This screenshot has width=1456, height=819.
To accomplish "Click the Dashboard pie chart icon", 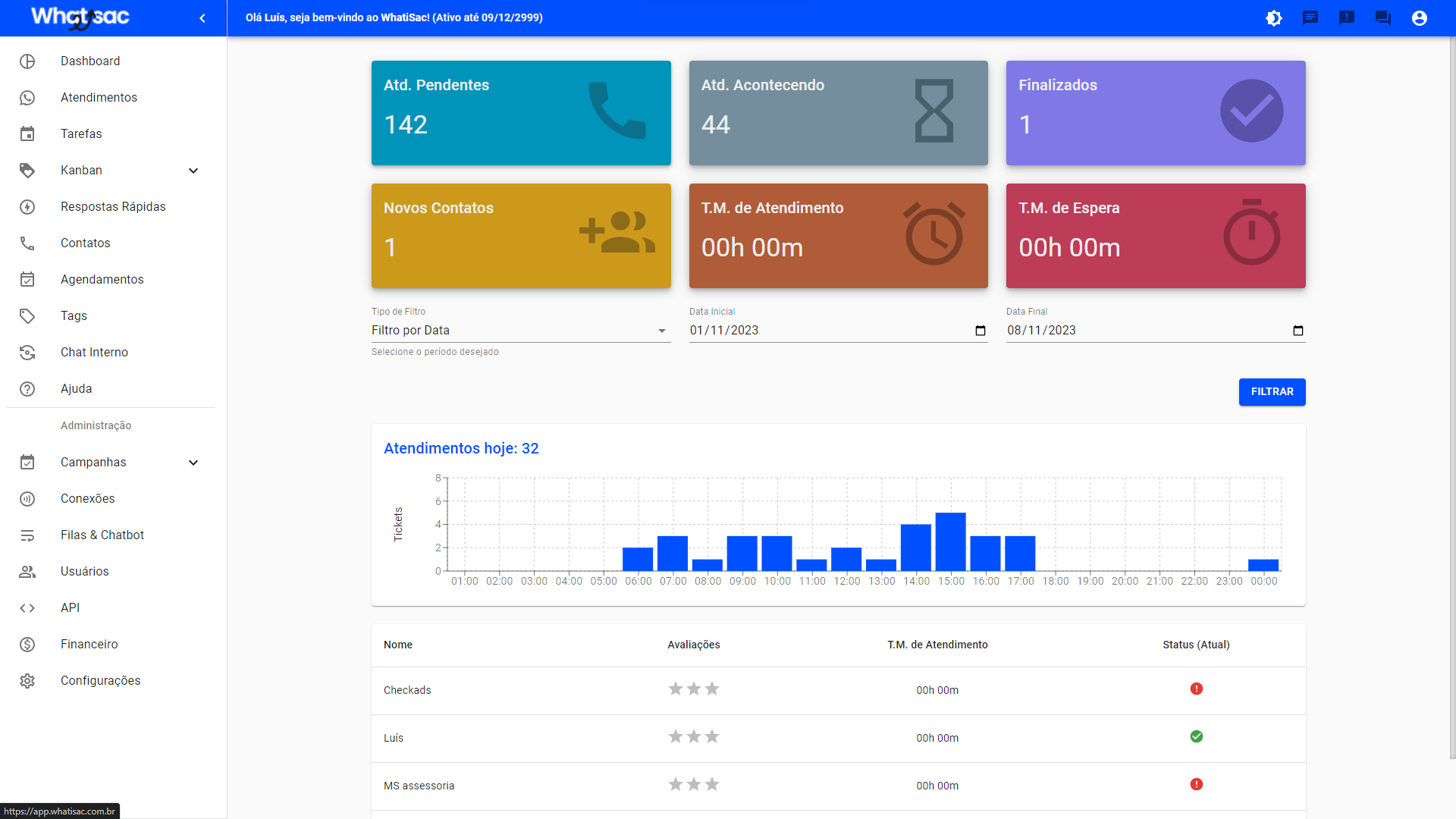I will coord(27,61).
